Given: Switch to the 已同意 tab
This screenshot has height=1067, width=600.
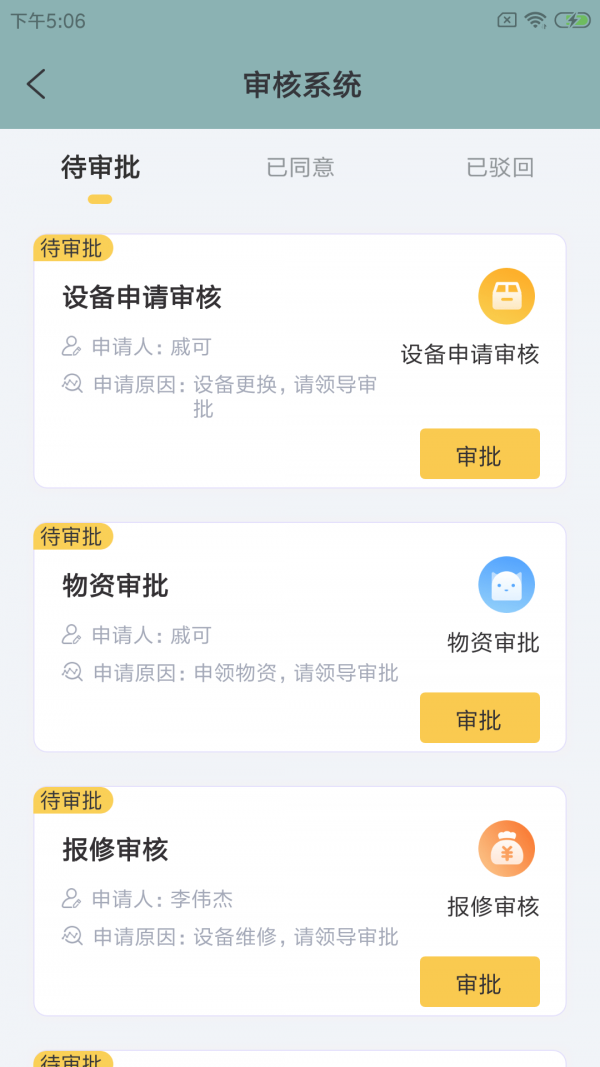Looking at the screenshot, I should click(x=300, y=167).
